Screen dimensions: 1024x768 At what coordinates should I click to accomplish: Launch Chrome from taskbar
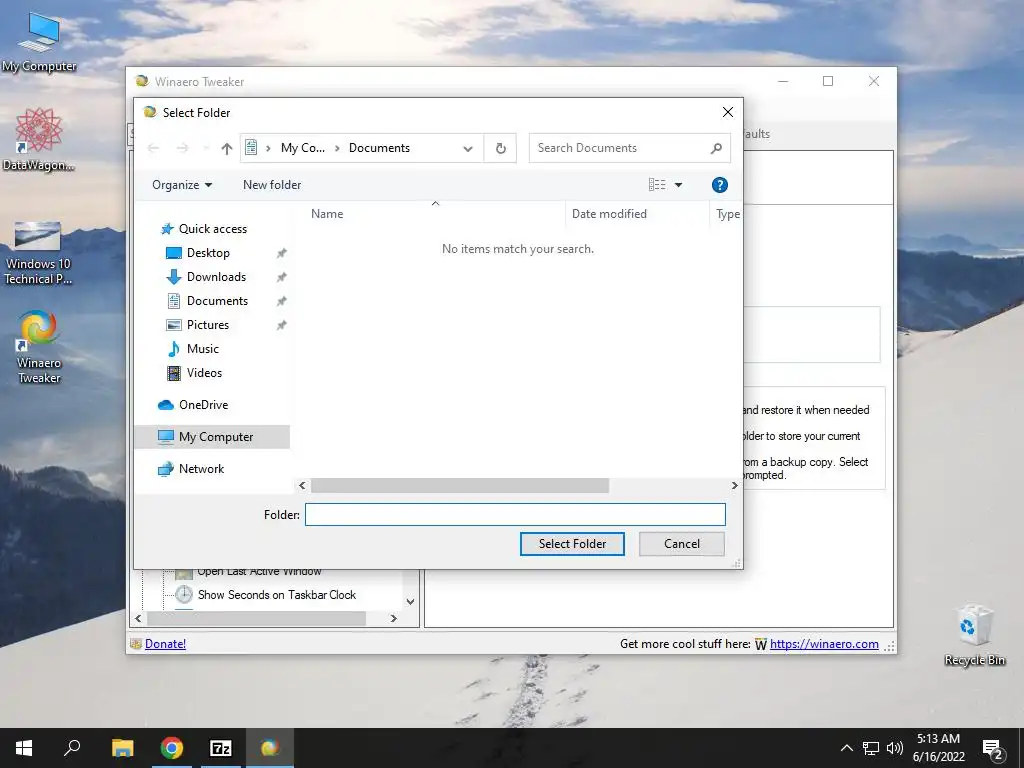coord(172,748)
